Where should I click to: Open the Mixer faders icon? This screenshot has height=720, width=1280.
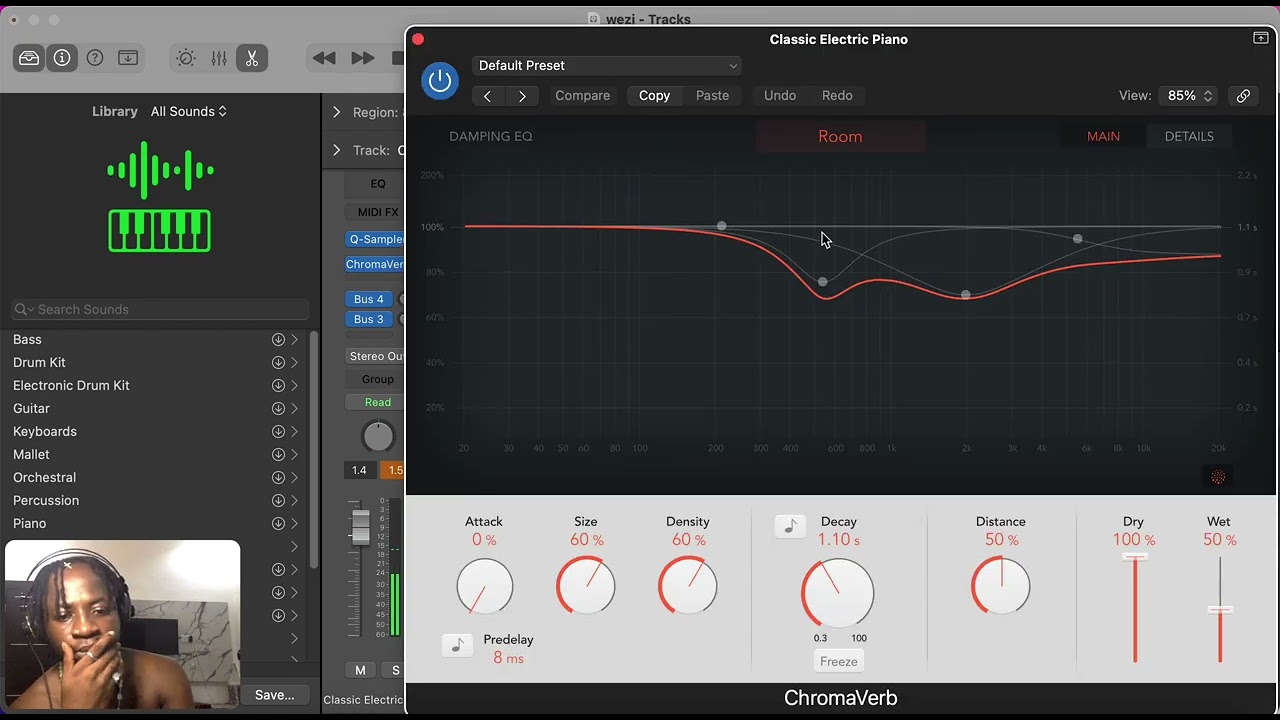click(219, 58)
